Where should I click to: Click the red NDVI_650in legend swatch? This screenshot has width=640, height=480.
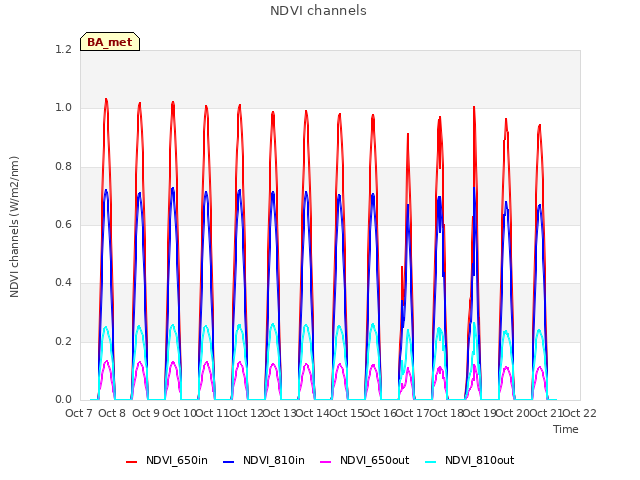click(x=131, y=461)
